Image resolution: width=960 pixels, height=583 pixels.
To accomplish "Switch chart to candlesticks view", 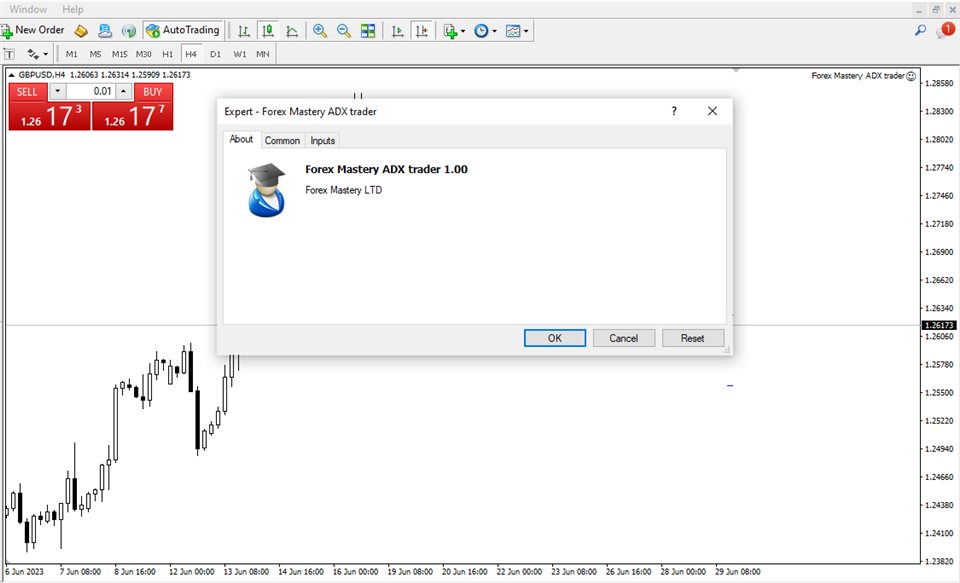I will coord(267,31).
